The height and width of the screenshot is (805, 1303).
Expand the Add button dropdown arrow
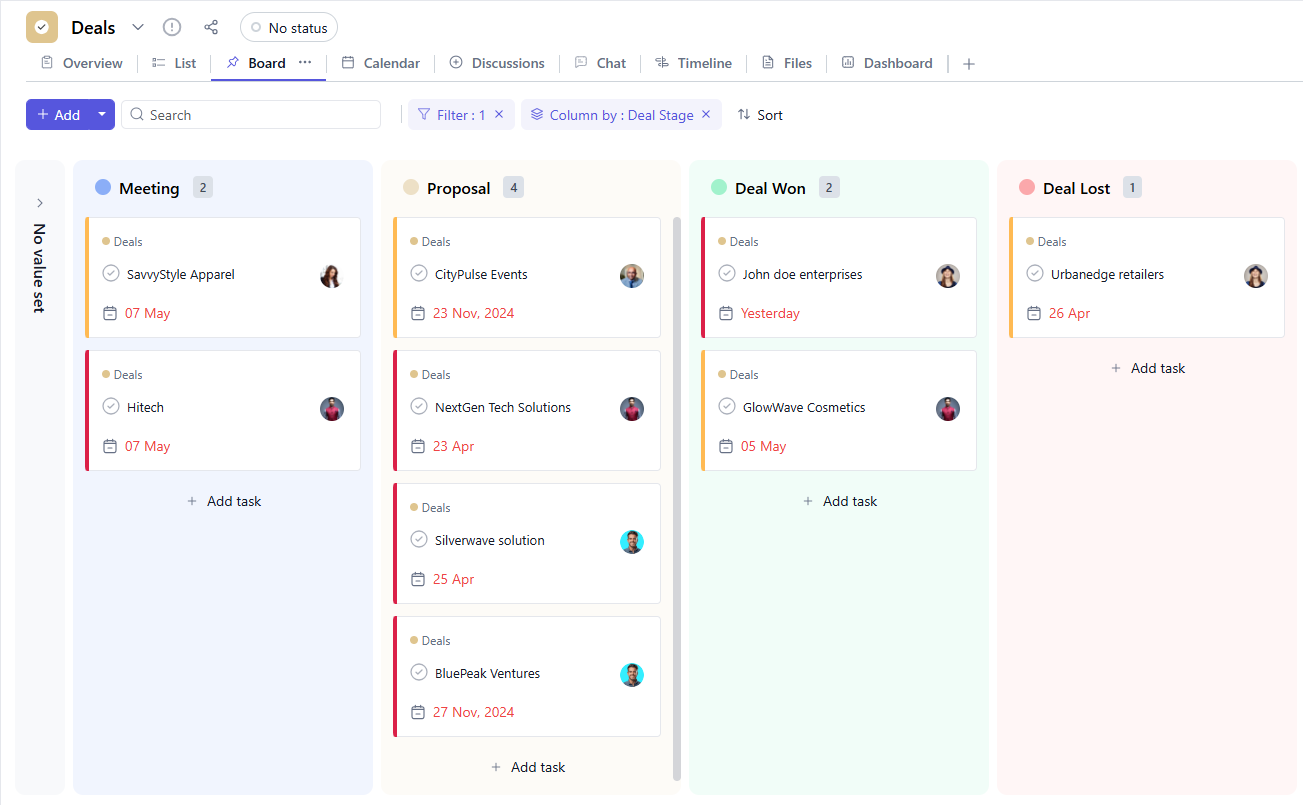coord(102,115)
